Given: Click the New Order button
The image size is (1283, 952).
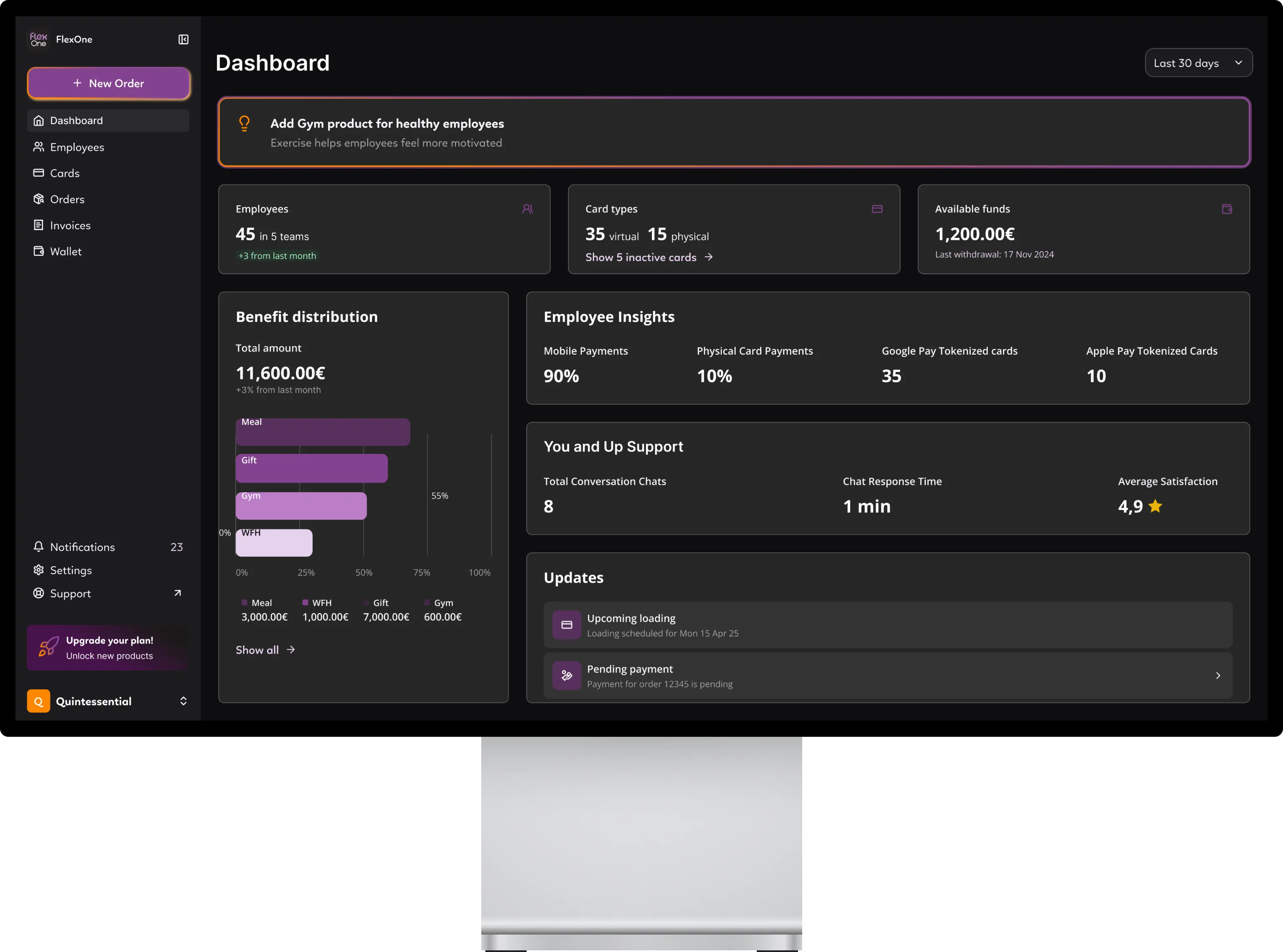Looking at the screenshot, I should 108,83.
